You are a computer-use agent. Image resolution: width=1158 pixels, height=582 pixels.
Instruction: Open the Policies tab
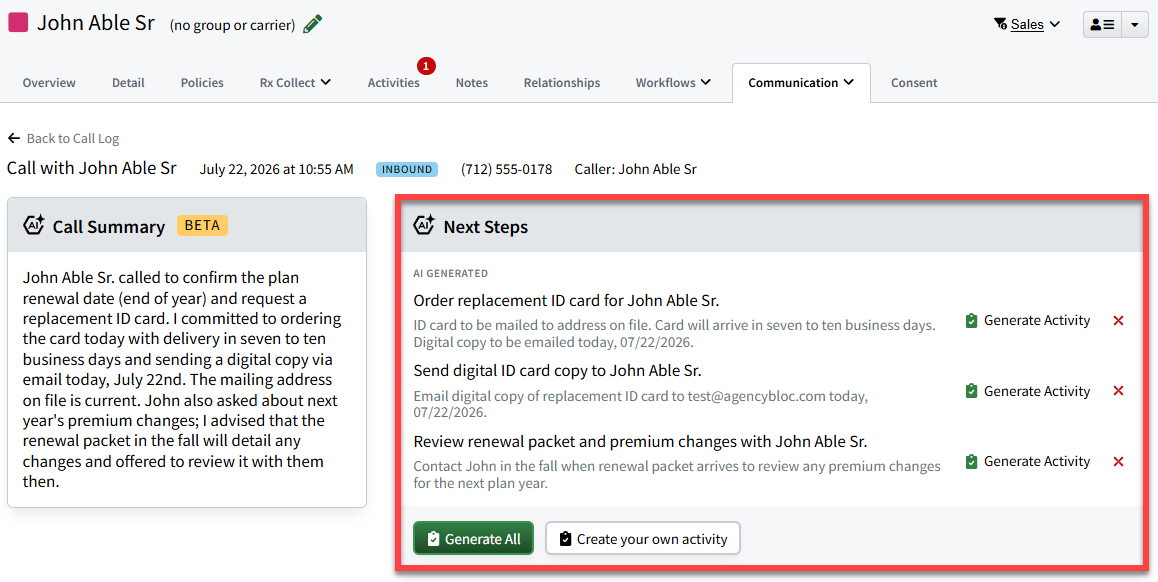click(202, 83)
